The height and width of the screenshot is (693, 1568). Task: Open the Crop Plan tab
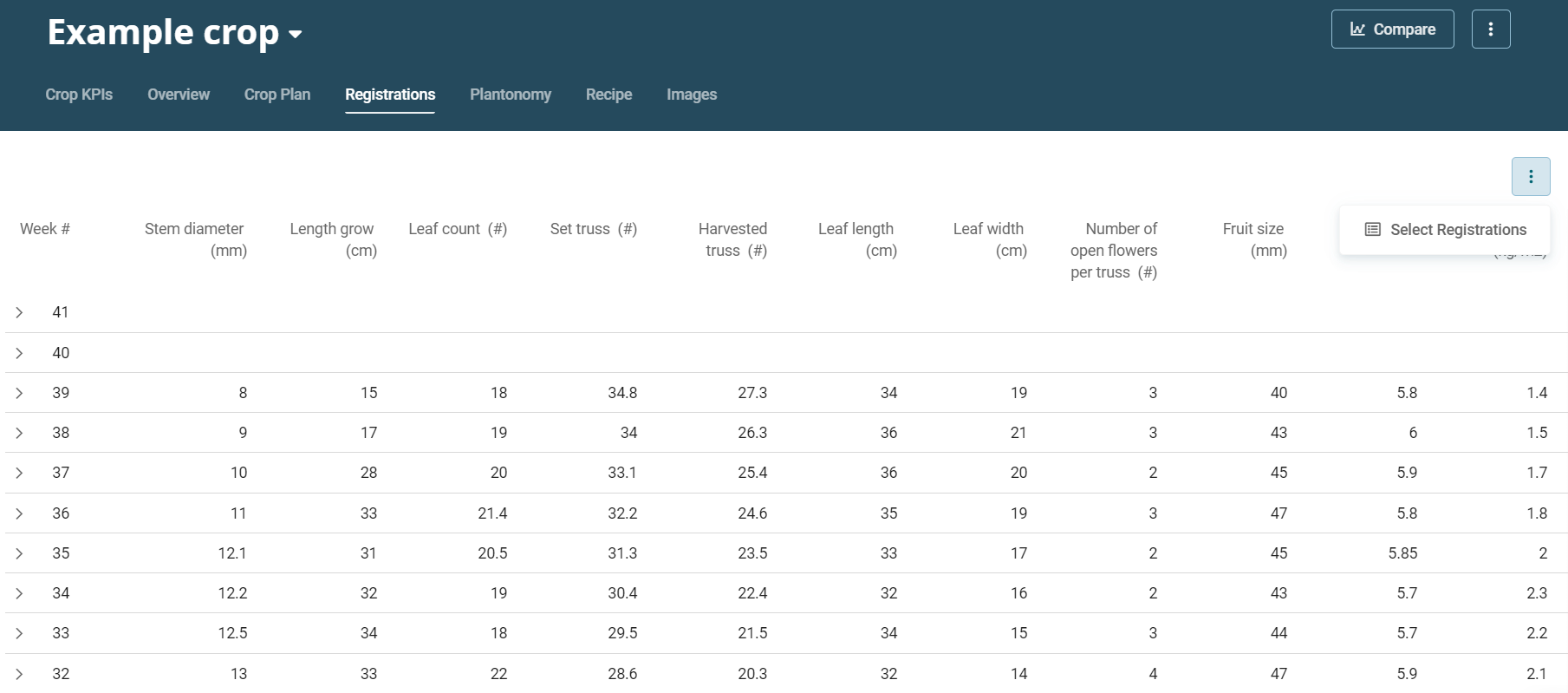point(277,95)
